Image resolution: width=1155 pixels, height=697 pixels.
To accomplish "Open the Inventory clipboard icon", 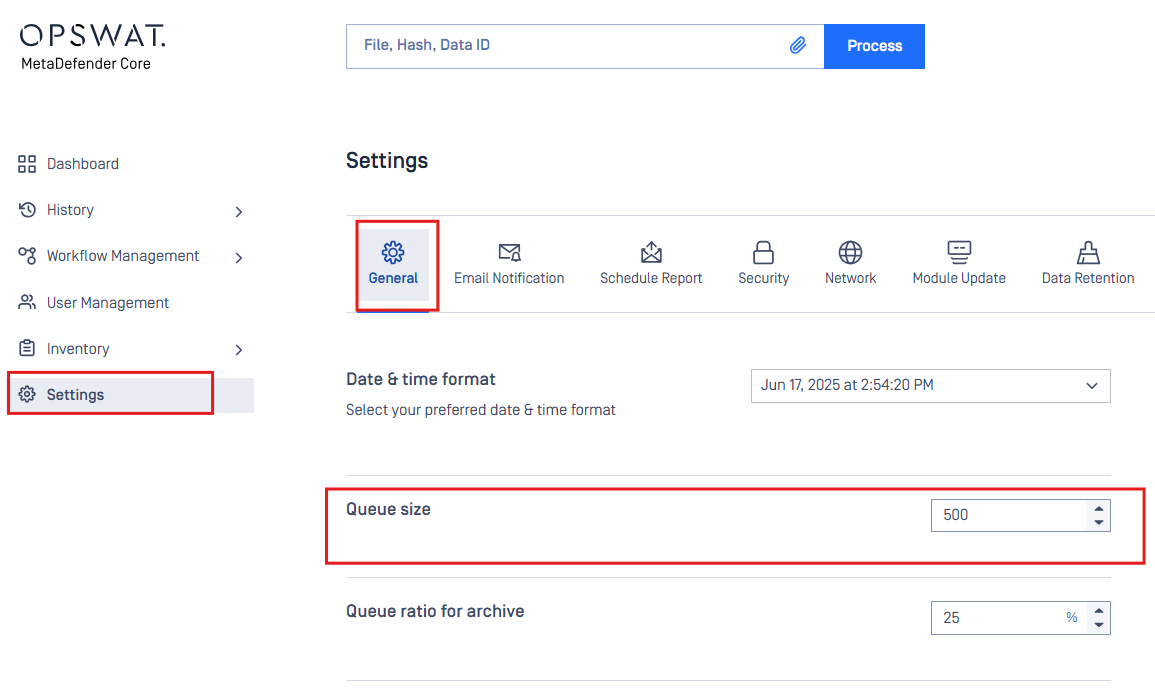I will tap(27, 348).
